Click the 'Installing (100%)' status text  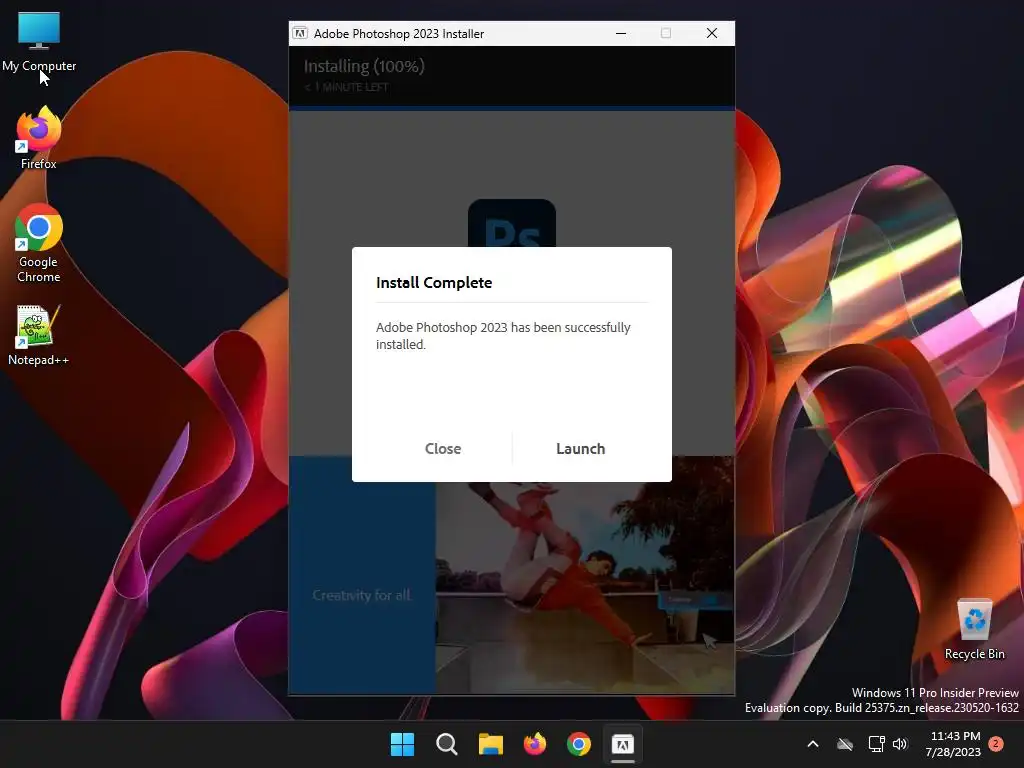pos(364,67)
